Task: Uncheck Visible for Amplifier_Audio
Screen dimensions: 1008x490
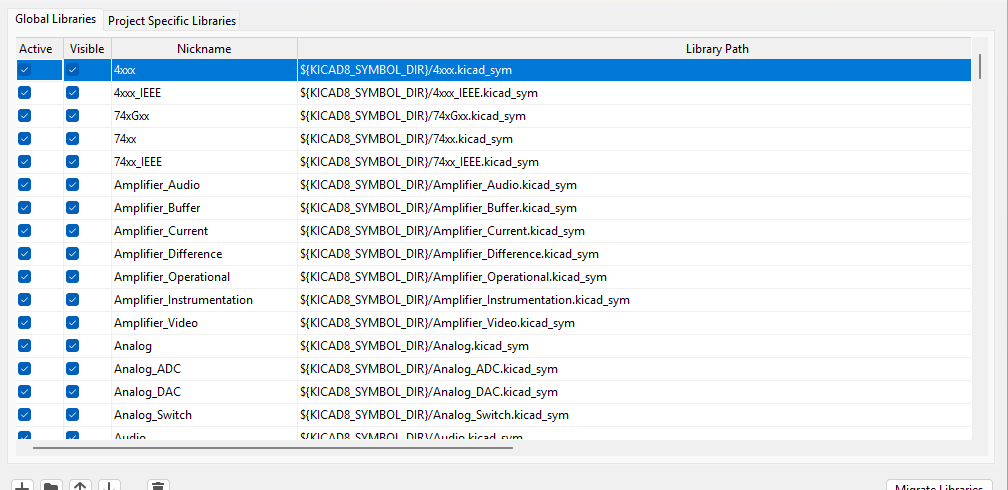Action: tap(73, 185)
